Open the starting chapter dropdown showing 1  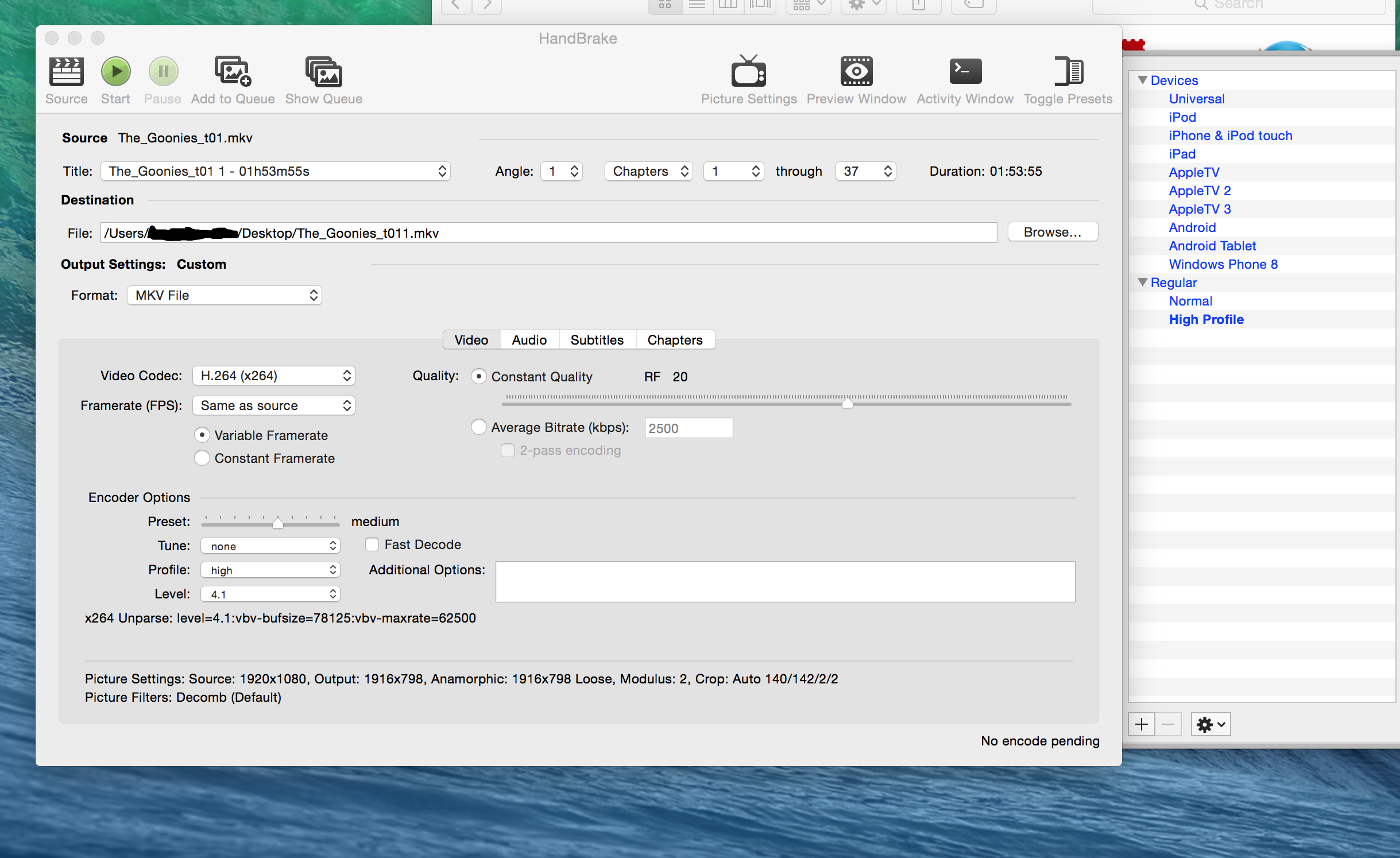(734, 171)
